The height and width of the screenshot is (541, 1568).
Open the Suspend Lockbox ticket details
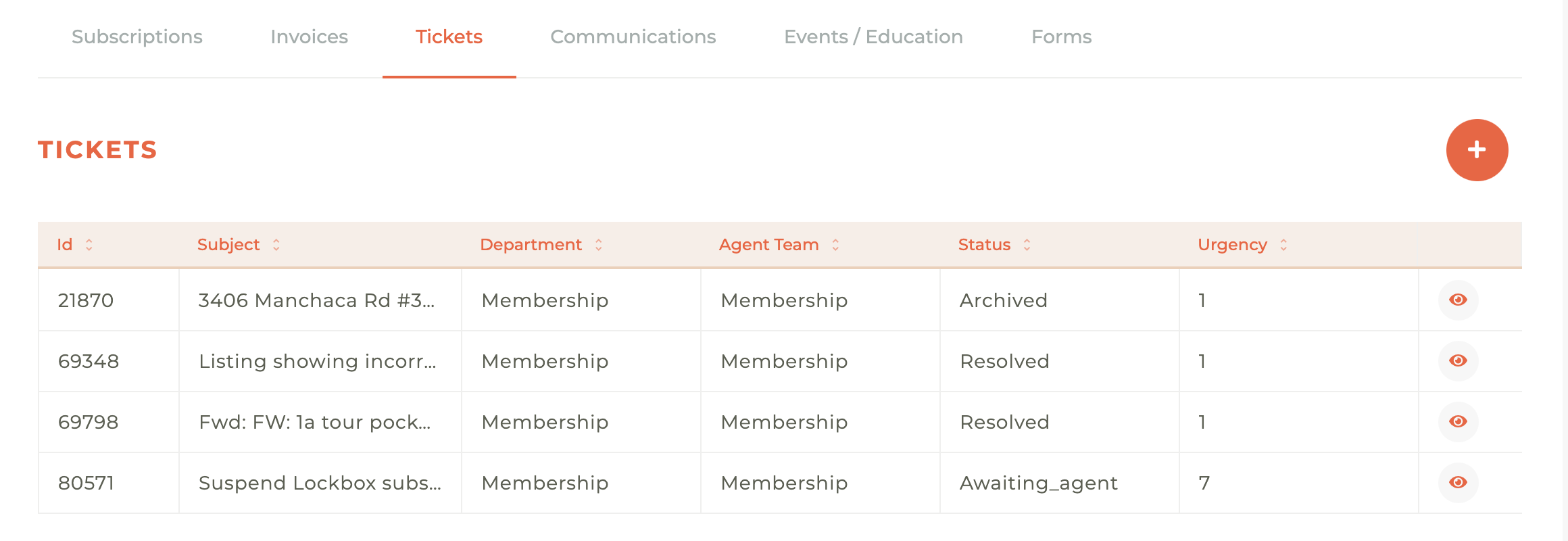1457,482
